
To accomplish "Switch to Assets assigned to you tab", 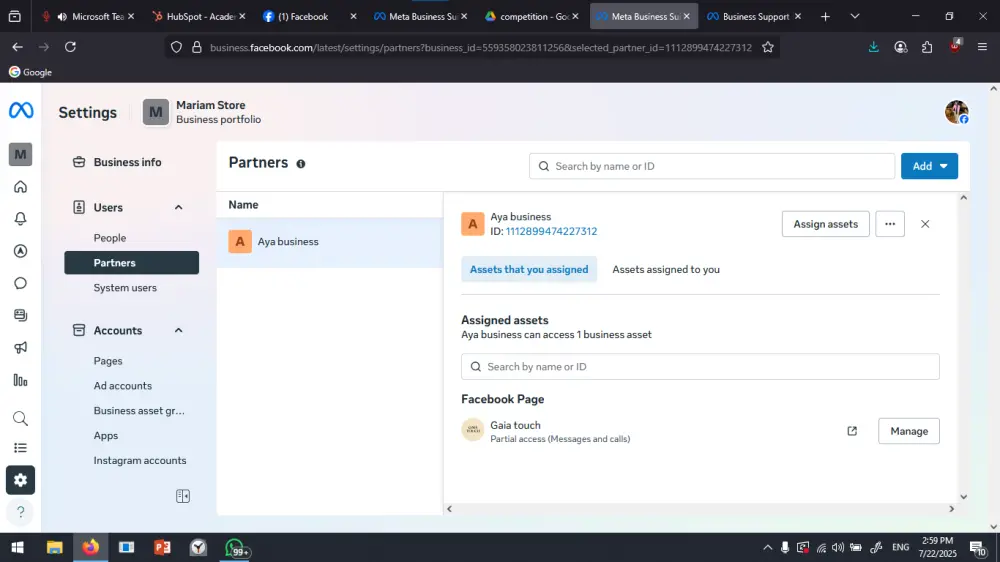I will pos(666,269).
